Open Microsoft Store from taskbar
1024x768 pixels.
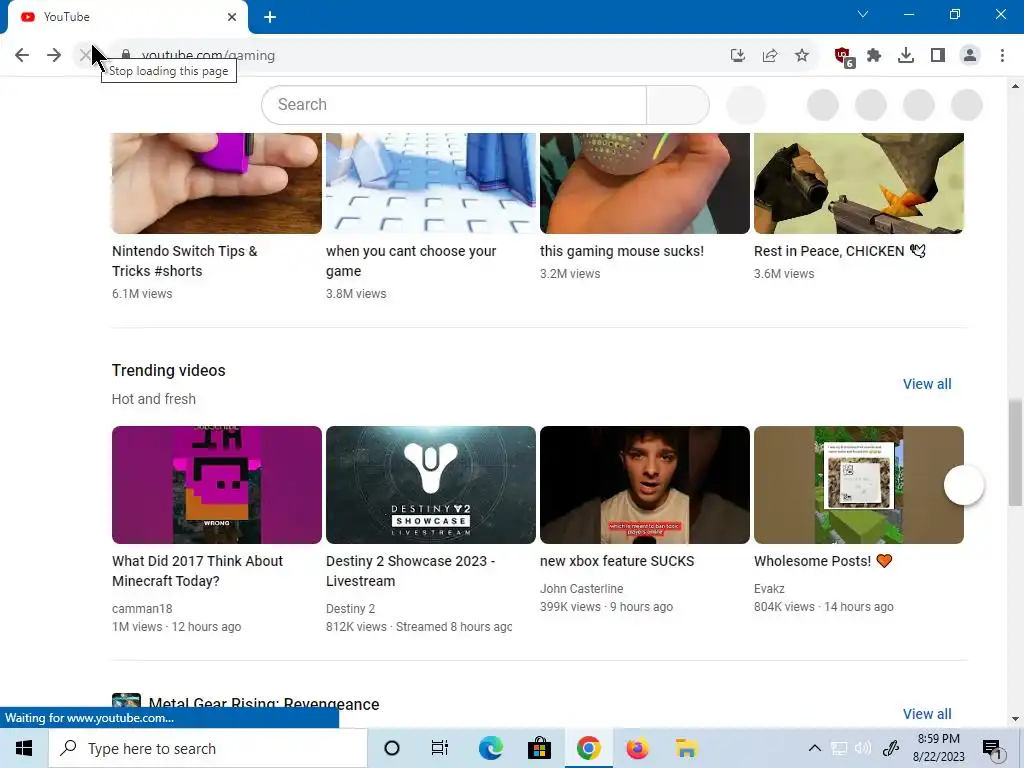539,748
